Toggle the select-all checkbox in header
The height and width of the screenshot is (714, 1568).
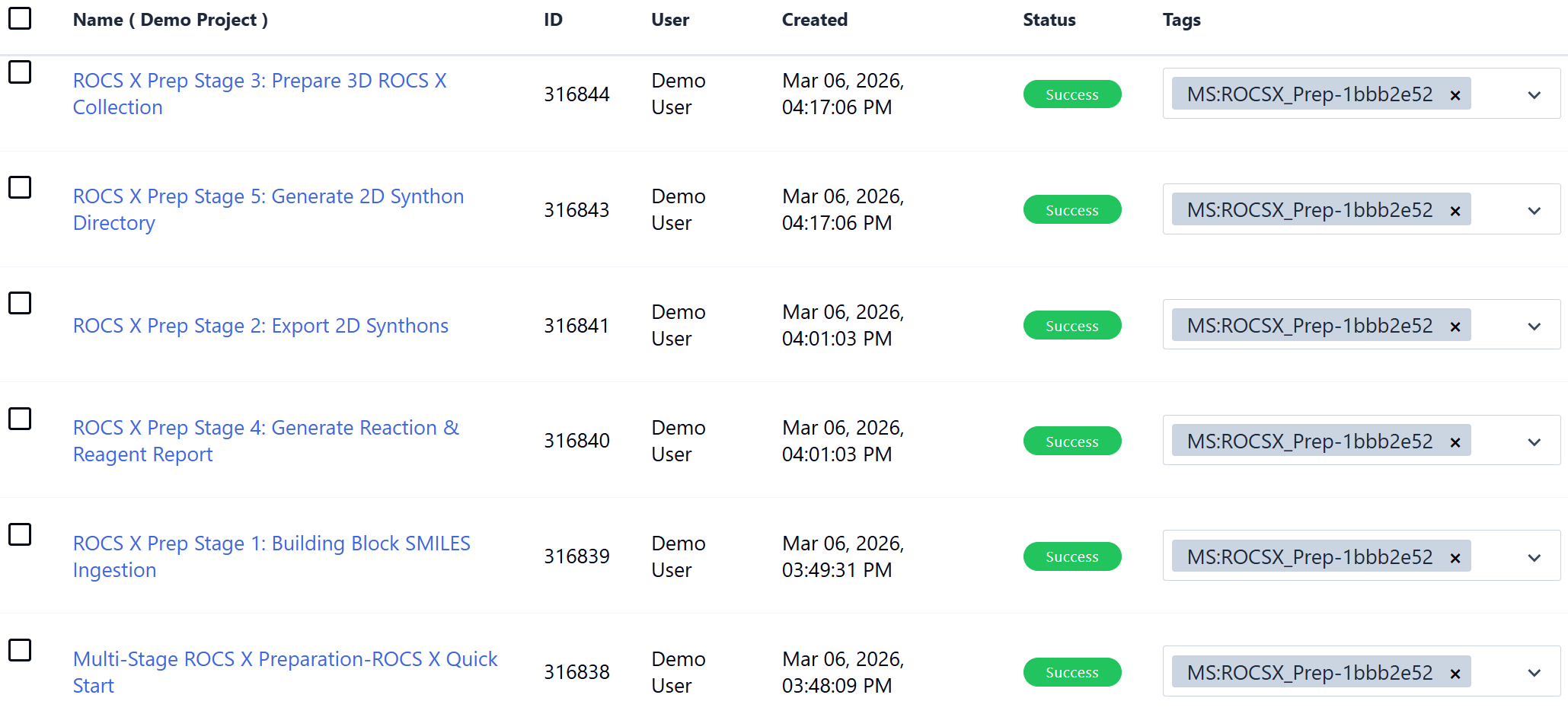point(20,18)
